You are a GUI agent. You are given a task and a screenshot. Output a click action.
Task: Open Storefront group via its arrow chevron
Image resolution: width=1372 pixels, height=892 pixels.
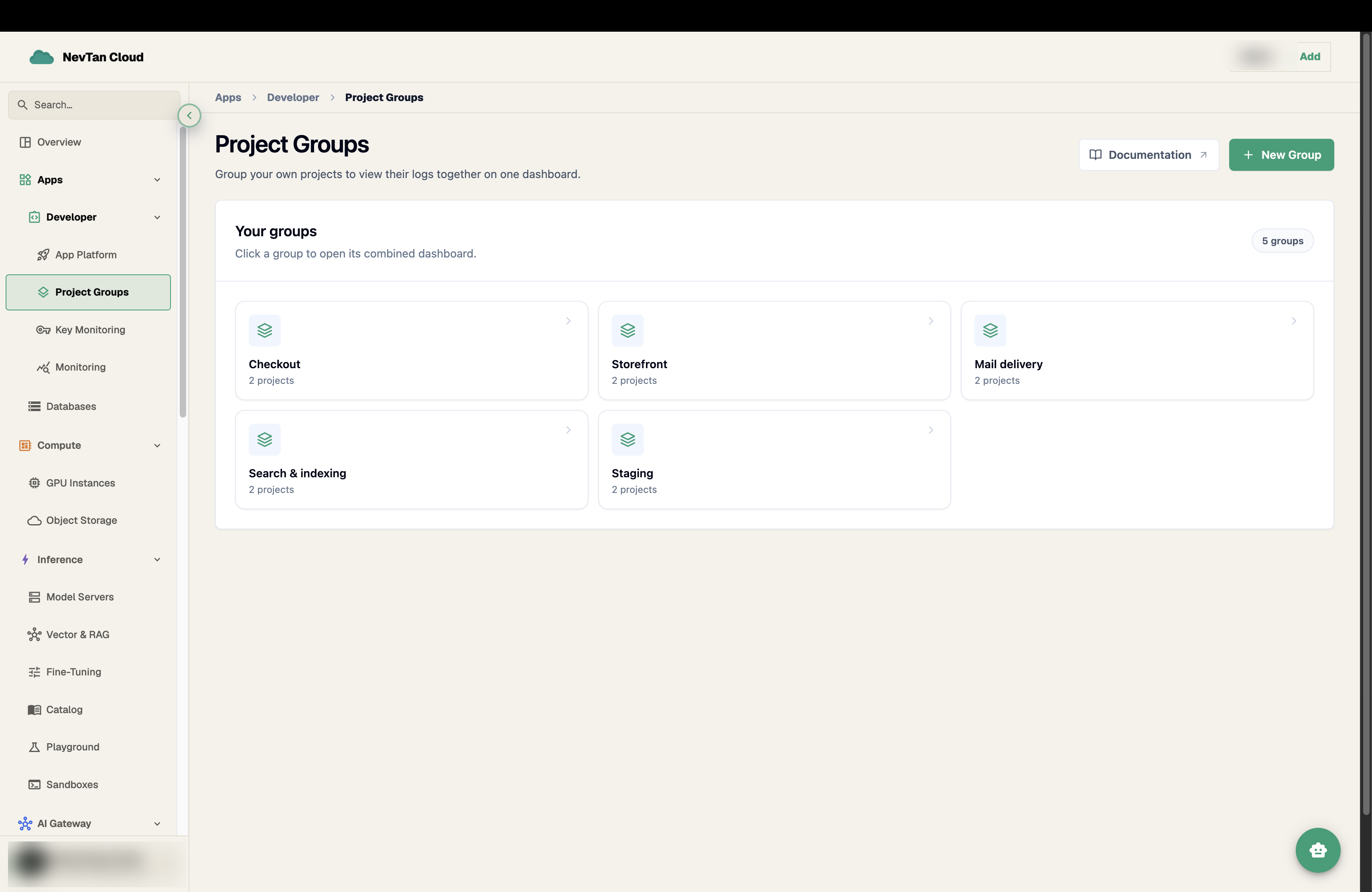(x=930, y=321)
